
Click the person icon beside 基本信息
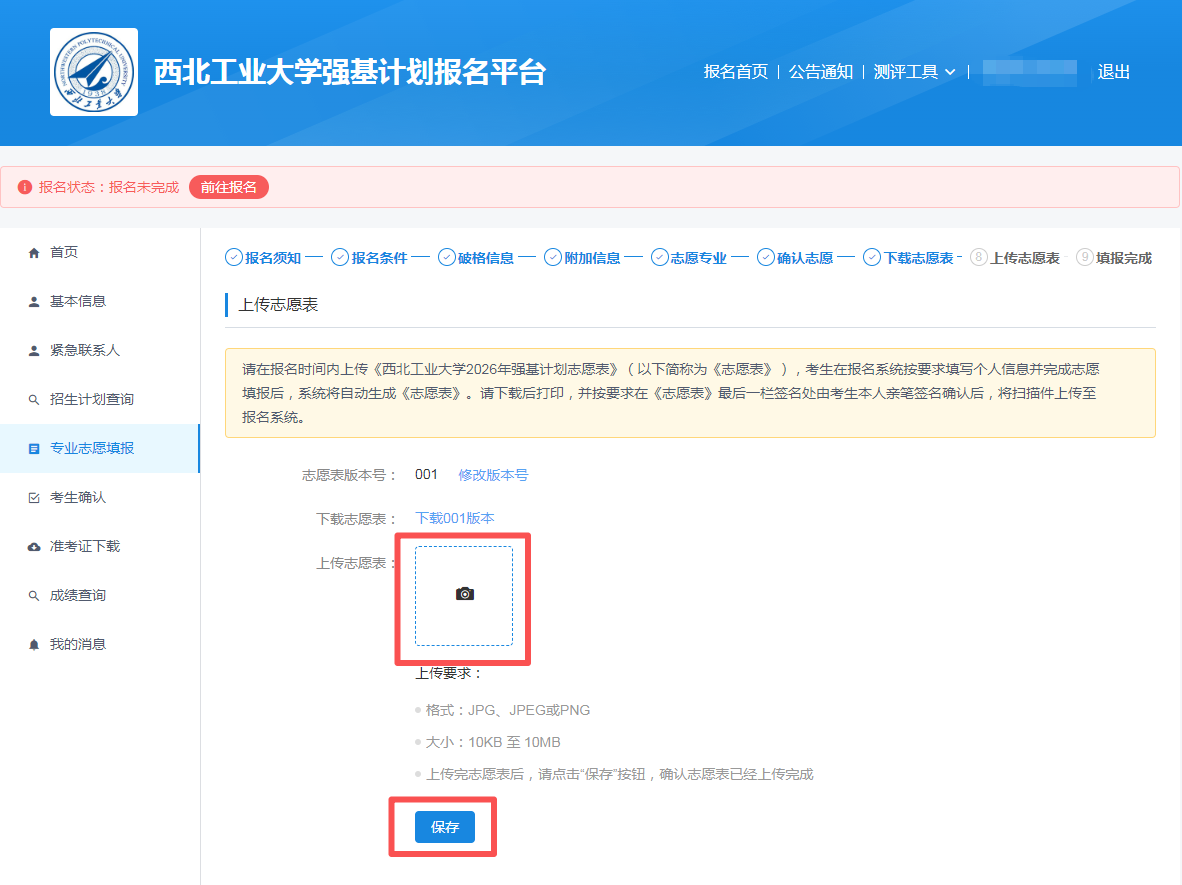pos(34,302)
